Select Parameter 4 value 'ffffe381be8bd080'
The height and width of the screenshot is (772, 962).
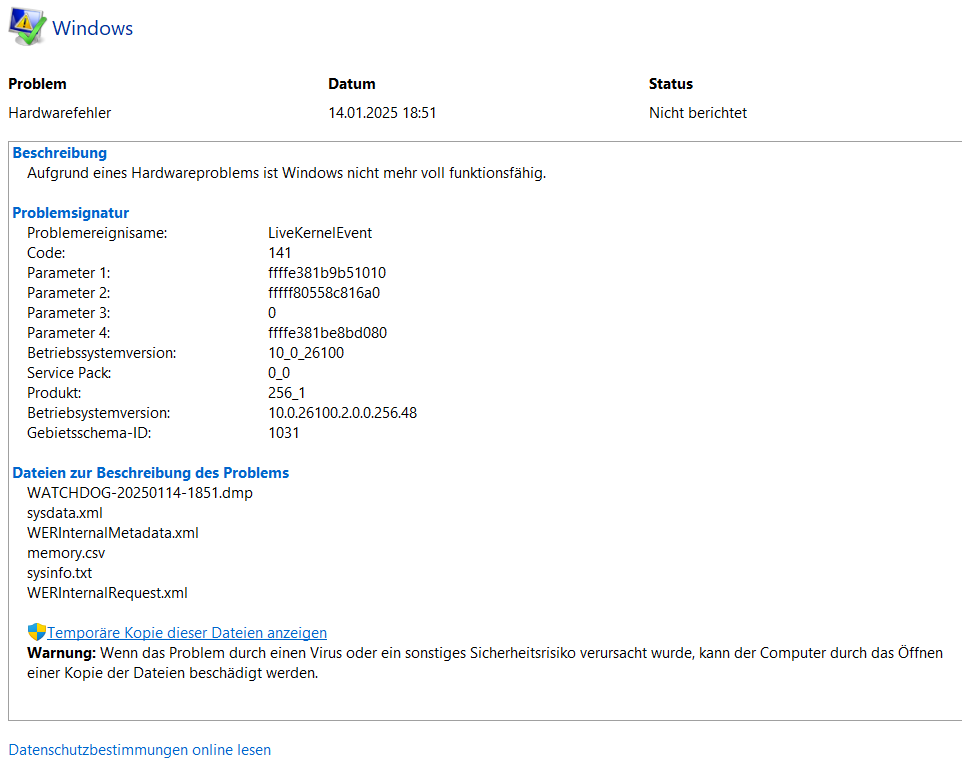(327, 333)
